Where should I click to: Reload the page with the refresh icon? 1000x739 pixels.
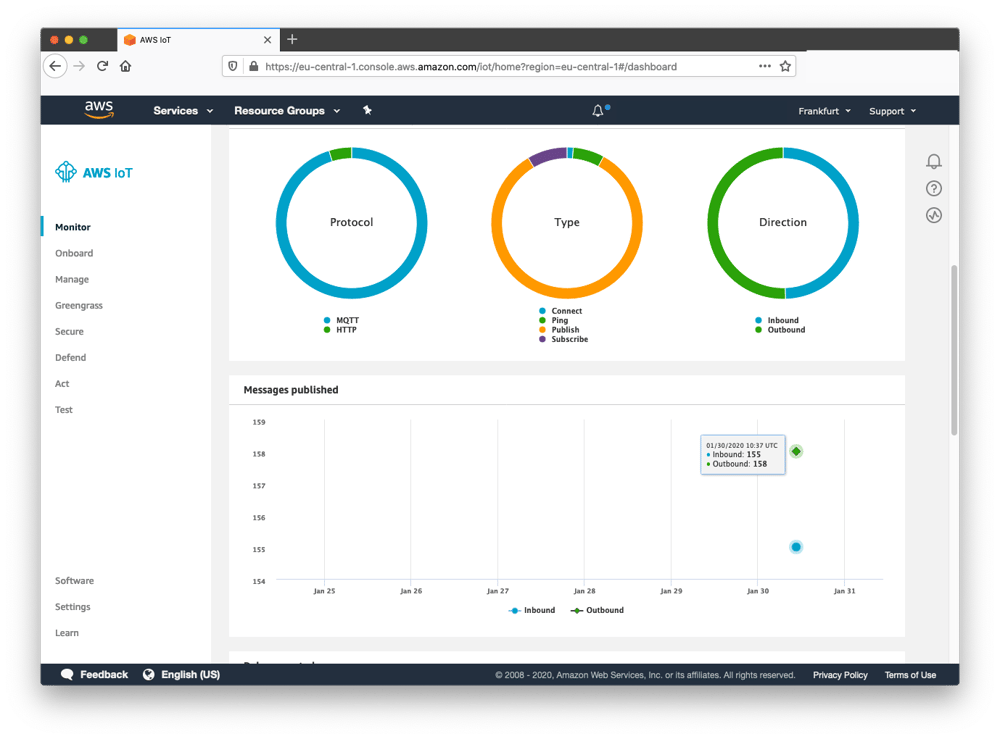coord(102,66)
